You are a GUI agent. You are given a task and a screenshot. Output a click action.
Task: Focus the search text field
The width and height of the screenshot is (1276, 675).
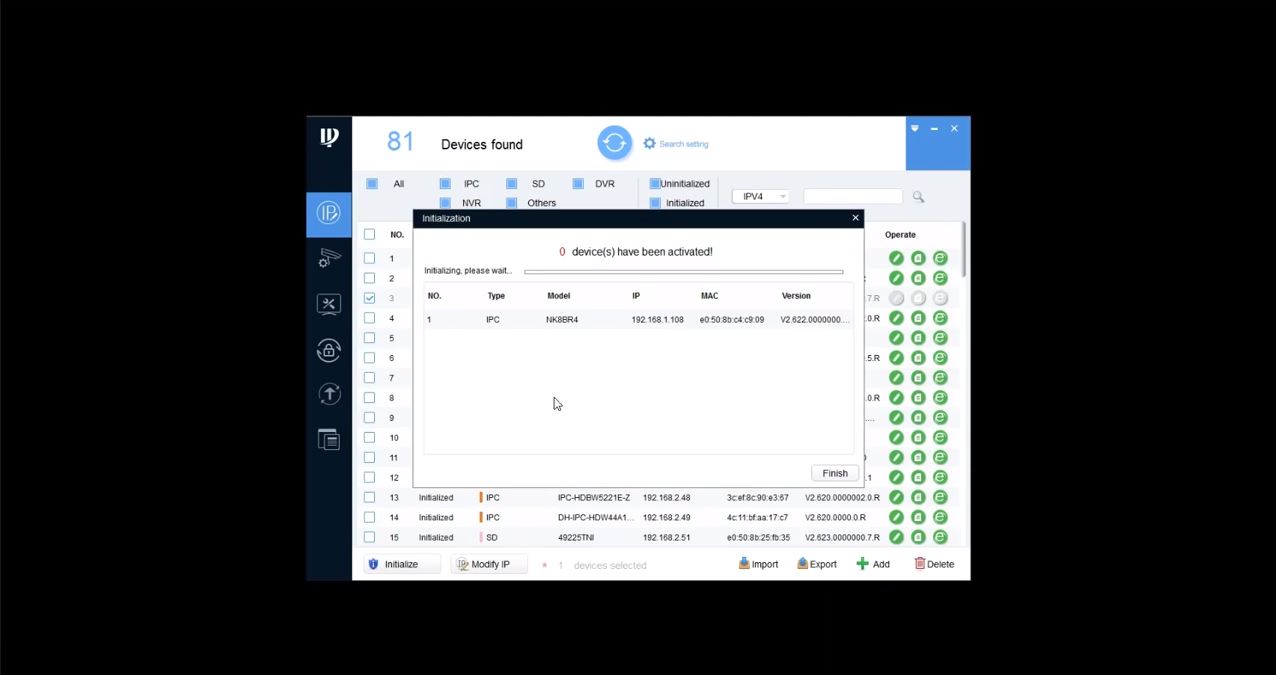(853, 197)
